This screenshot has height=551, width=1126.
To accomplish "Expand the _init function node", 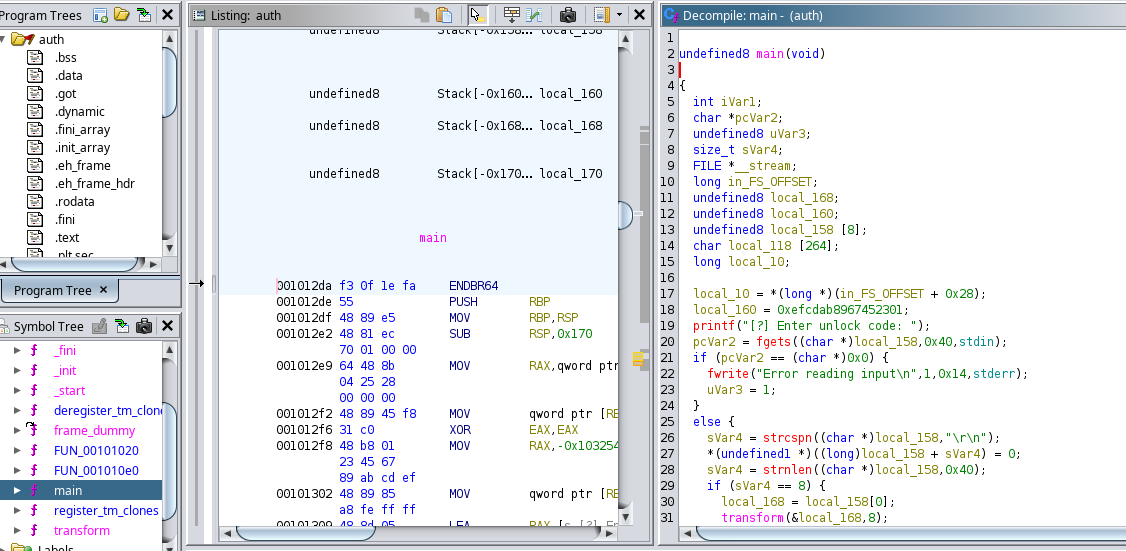I will point(17,371).
